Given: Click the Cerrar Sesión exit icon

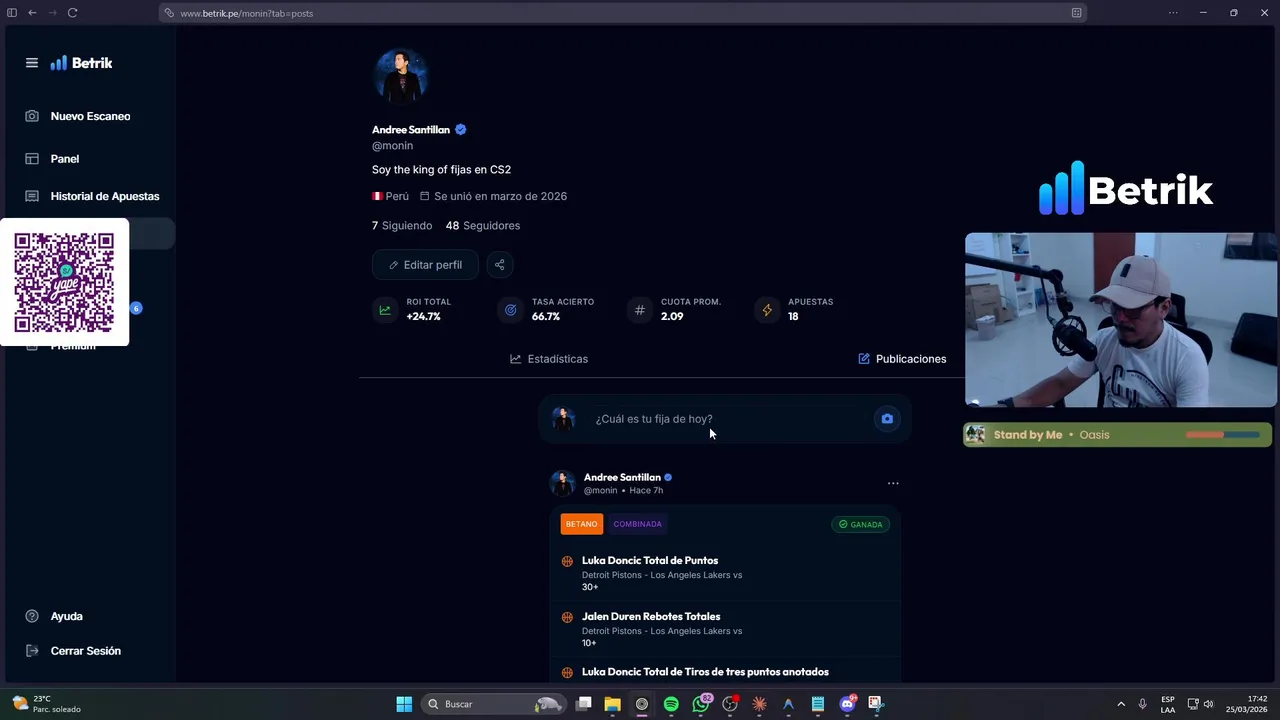Looking at the screenshot, I should [32, 651].
